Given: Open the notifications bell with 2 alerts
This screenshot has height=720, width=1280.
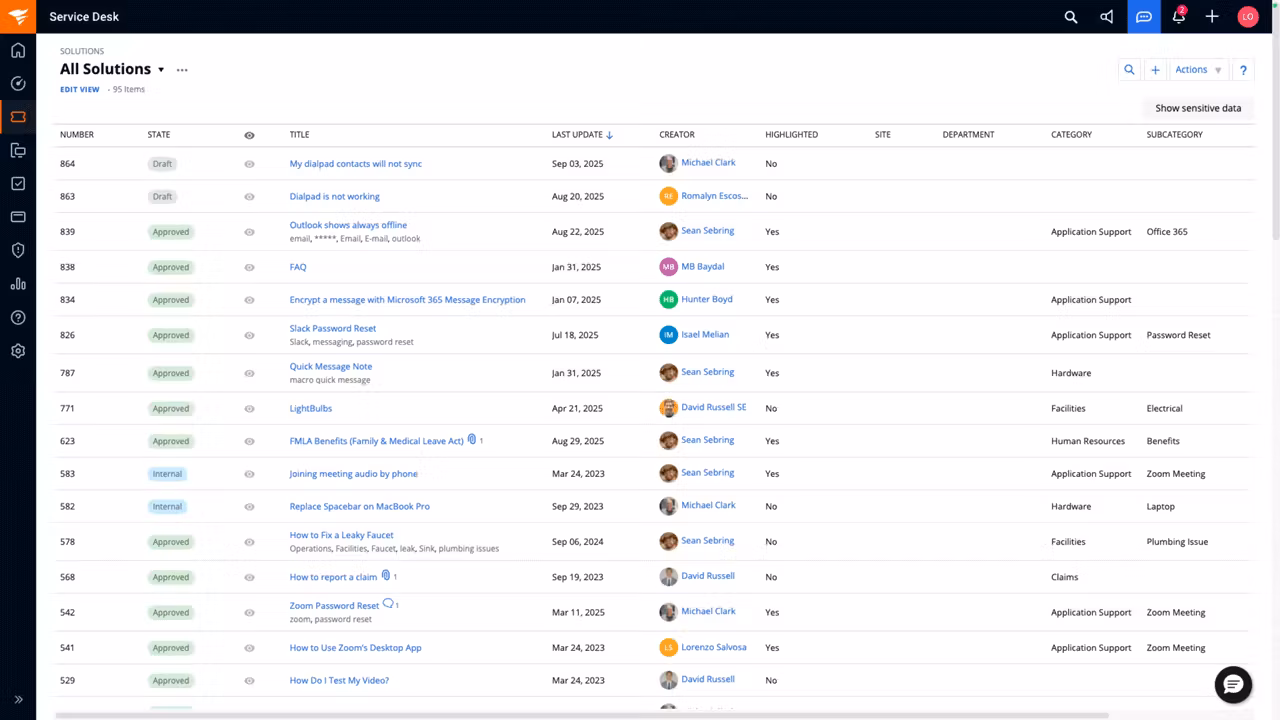Looking at the screenshot, I should point(1179,17).
